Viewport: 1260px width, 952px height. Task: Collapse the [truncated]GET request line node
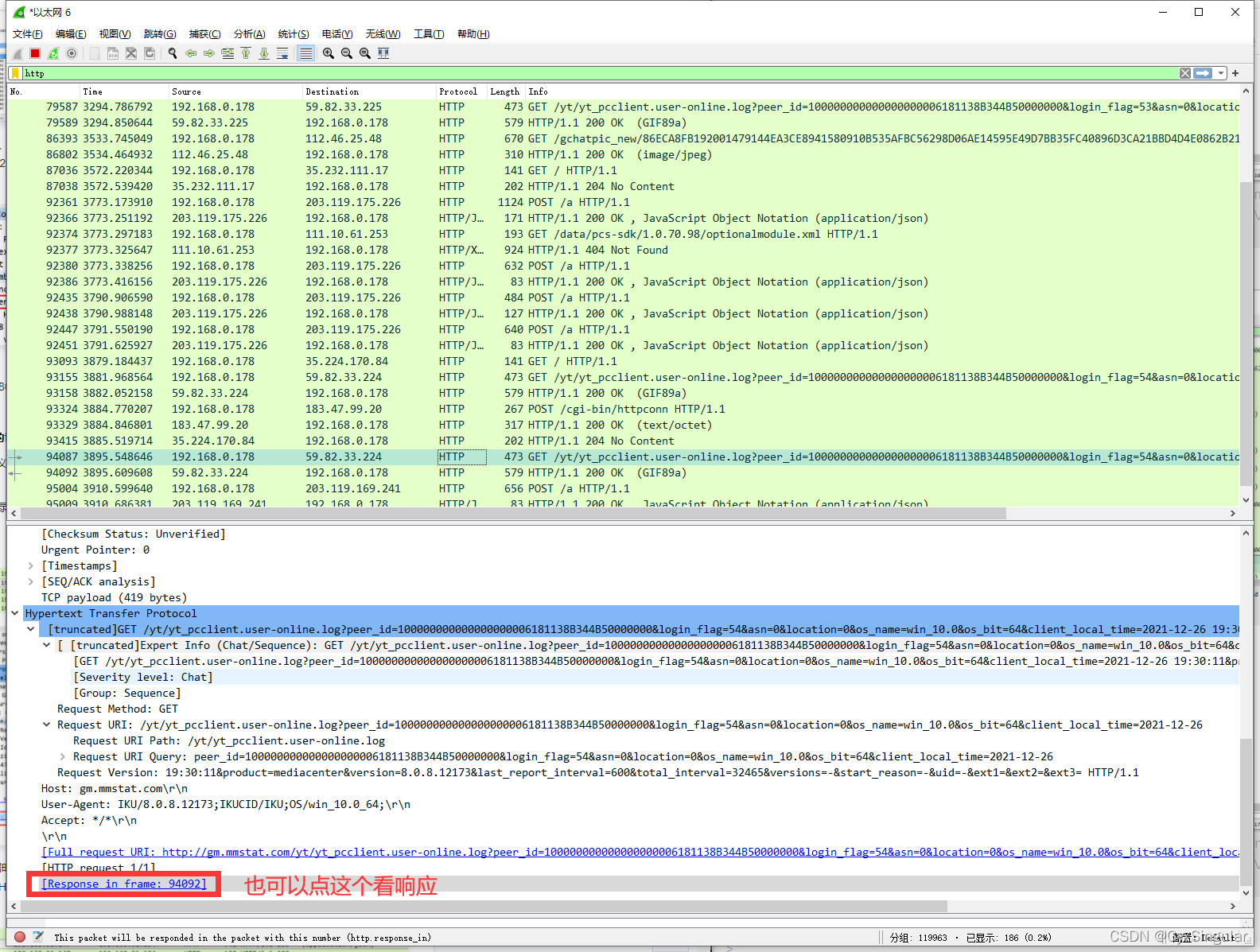(x=31, y=629)
